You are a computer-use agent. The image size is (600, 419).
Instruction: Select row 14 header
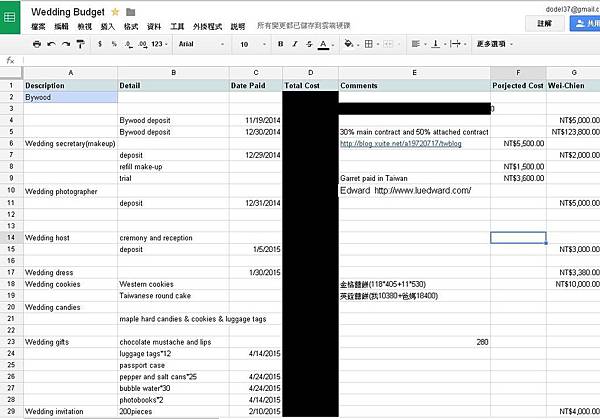11,238
